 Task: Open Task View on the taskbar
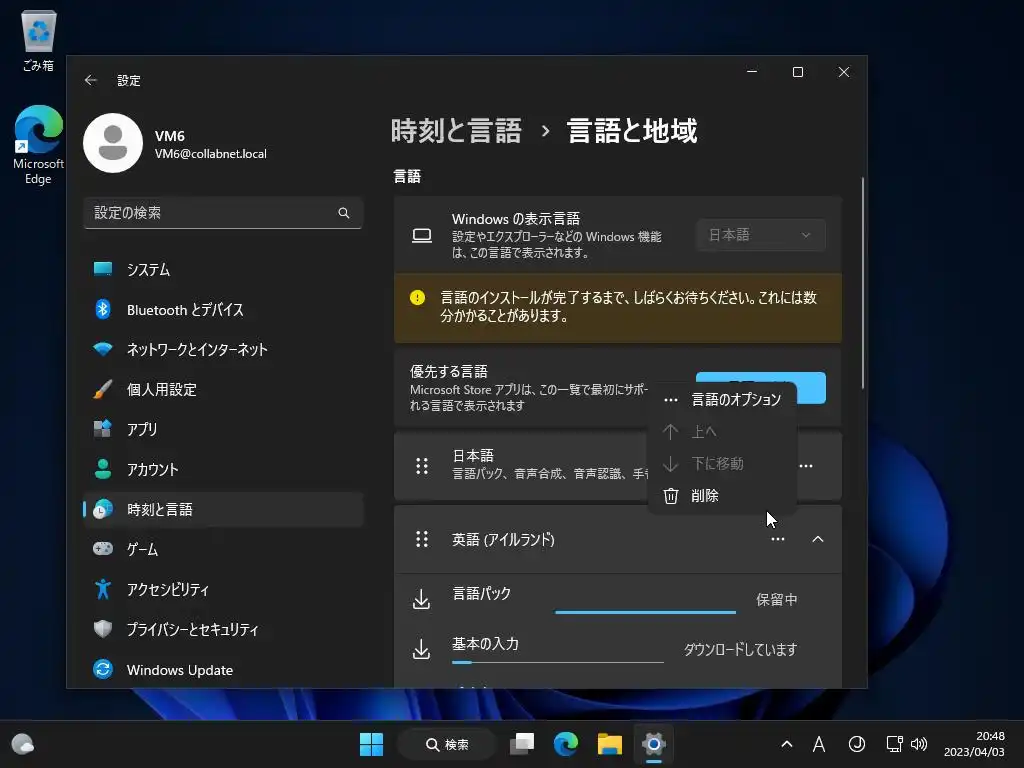(522, 744)
